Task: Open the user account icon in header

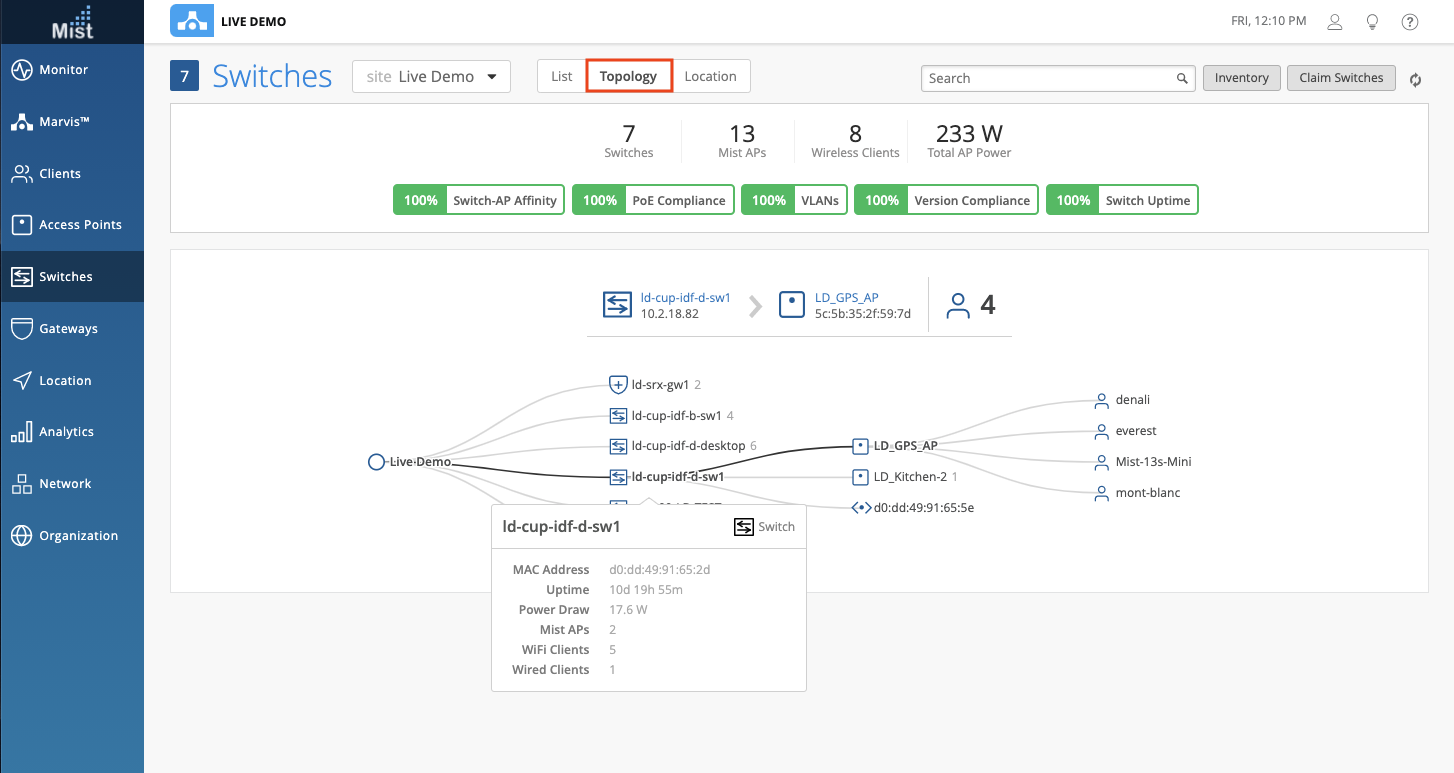Action: click(1334, 21)
